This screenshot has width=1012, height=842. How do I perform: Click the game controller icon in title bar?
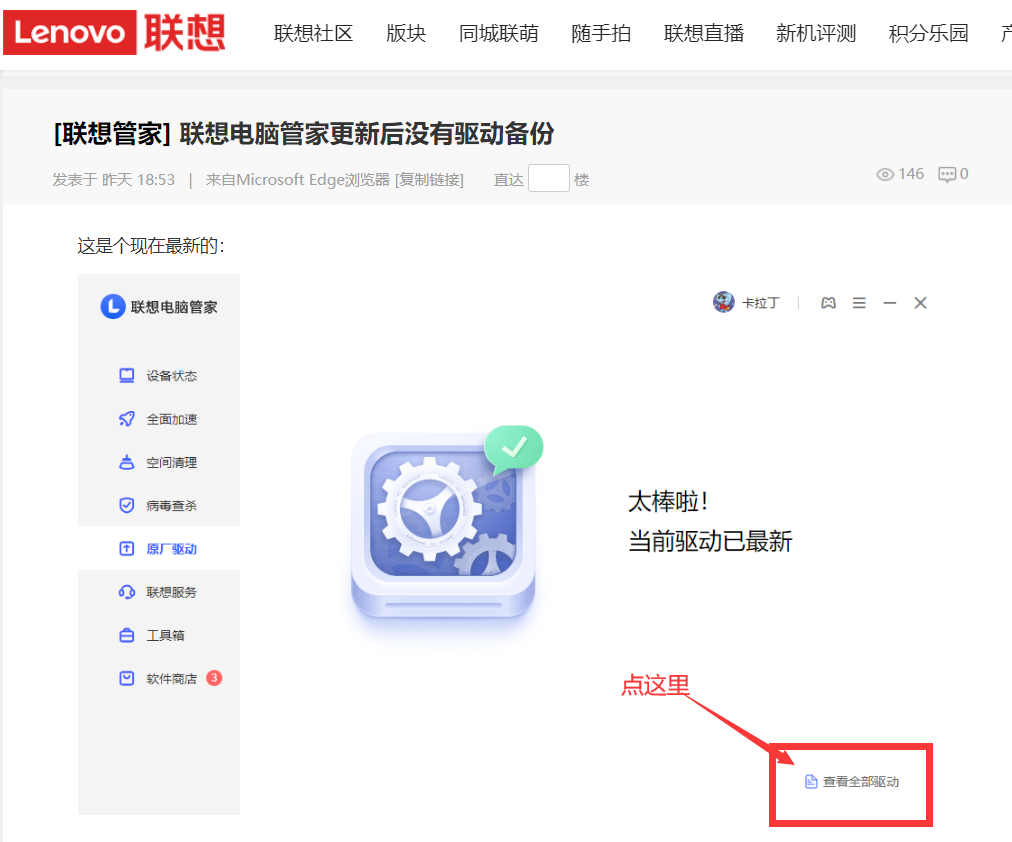[x=828, y=303]
